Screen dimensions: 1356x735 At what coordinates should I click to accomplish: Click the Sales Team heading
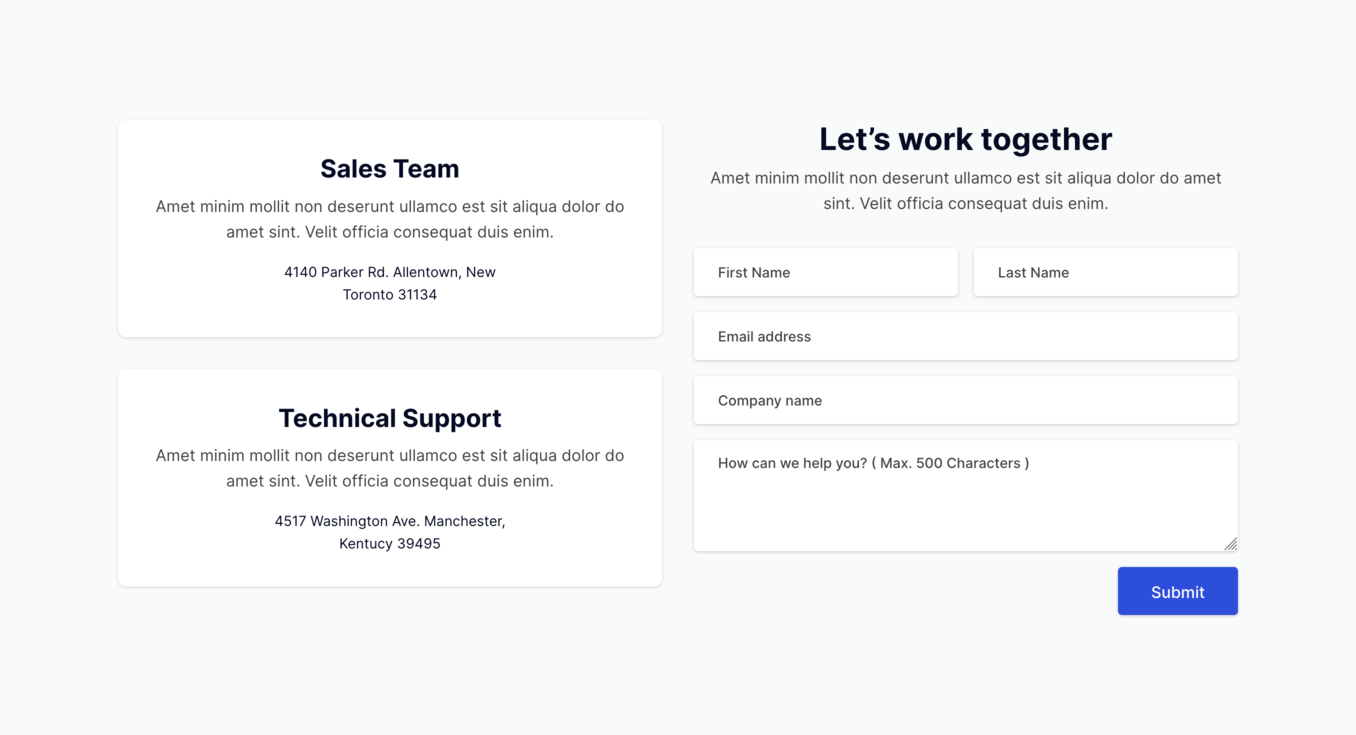pyautogui.click(x=390, y=169)
